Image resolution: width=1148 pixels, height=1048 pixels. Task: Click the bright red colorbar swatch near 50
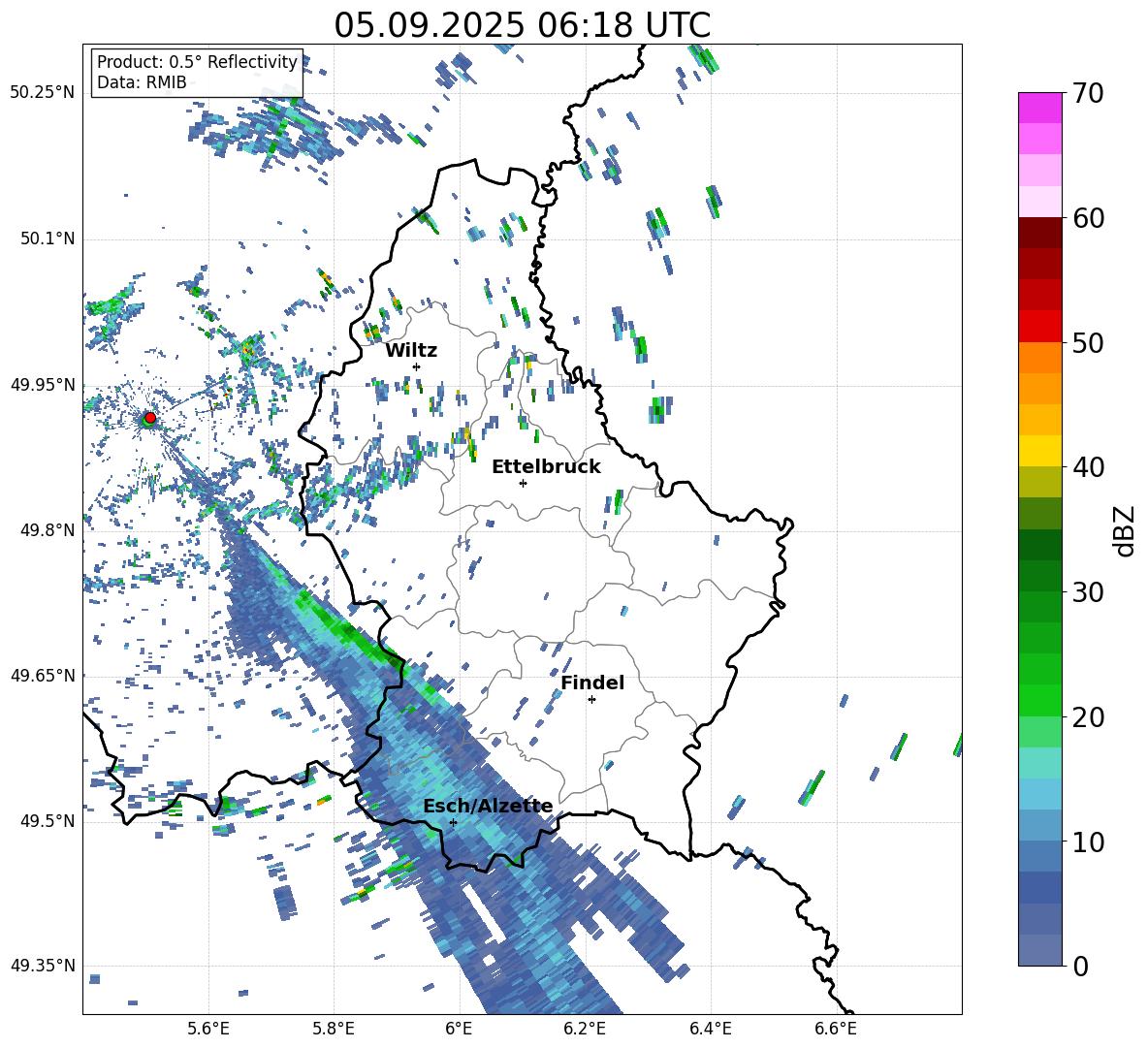[1039, 327]
